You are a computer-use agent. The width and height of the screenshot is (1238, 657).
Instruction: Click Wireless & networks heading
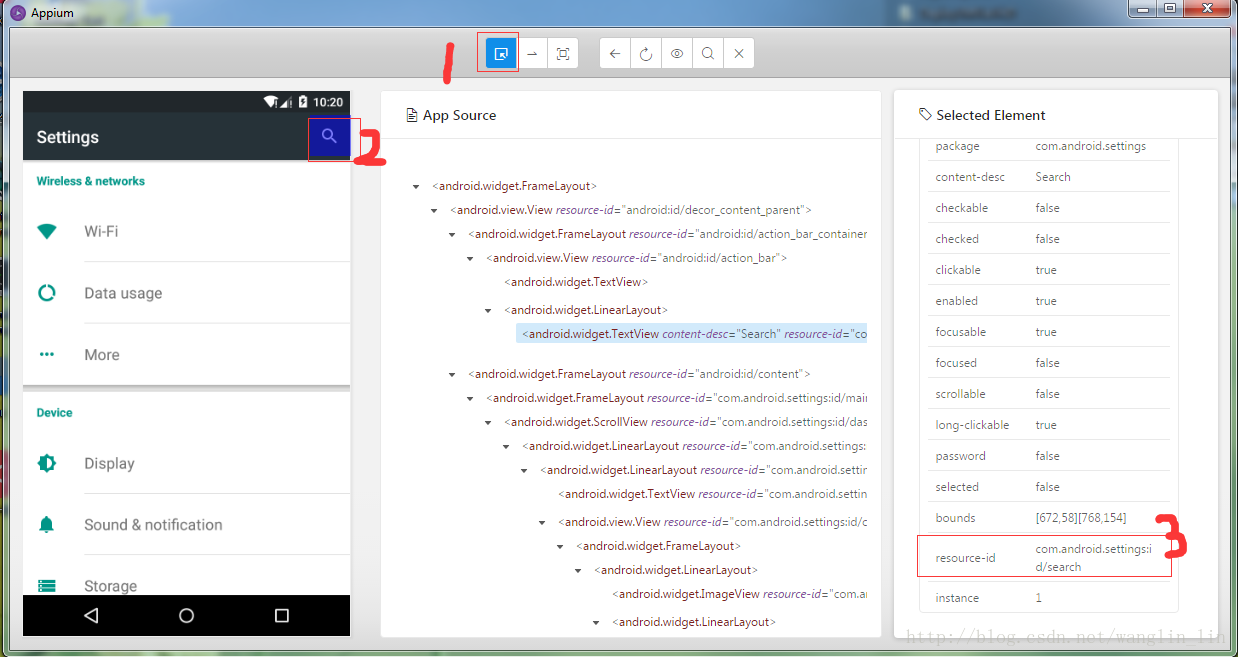coord(91,181)
